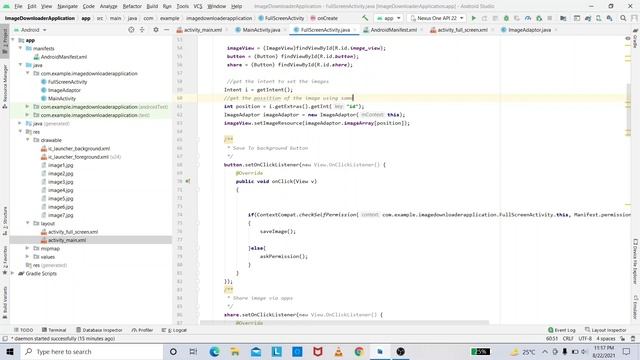Click the Collapse All icon in Project panel
This screenshot has height=360, width=640.
point(142,30)
